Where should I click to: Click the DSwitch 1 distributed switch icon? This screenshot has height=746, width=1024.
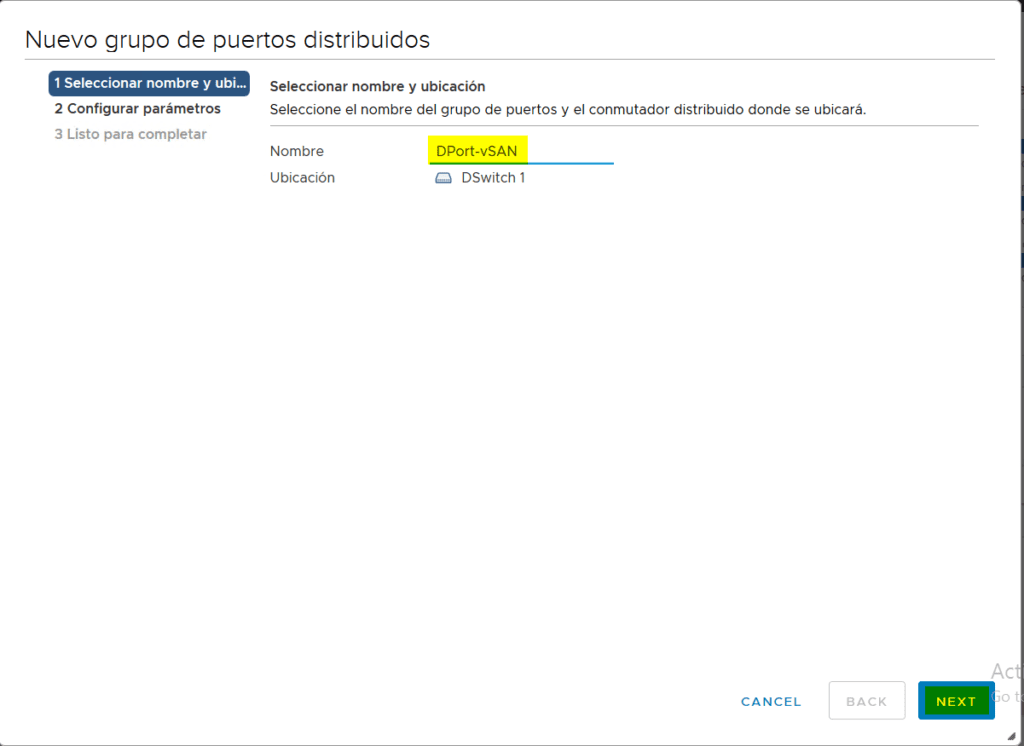click(444, 177)
